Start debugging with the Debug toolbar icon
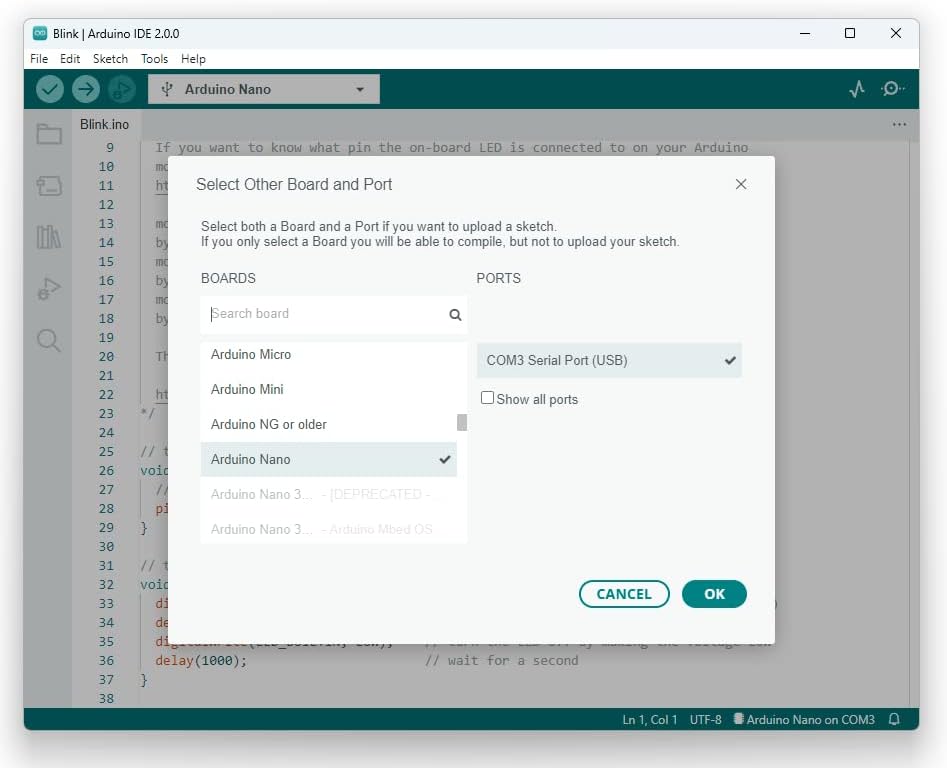The height and width of the screenshot is (768, 947). [x=122, y=89]
